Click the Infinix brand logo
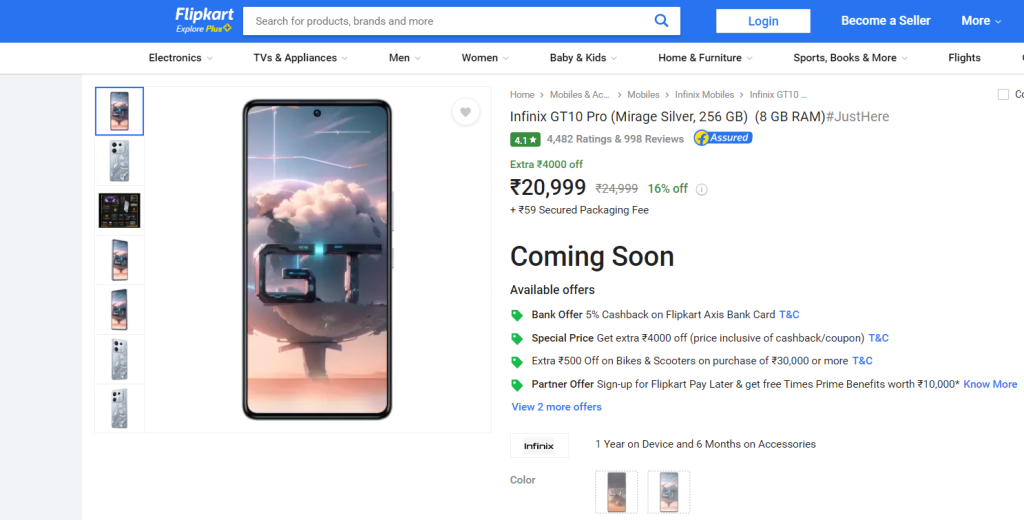The height and width of the screenshot is (520, 1024). coord(539,446)
